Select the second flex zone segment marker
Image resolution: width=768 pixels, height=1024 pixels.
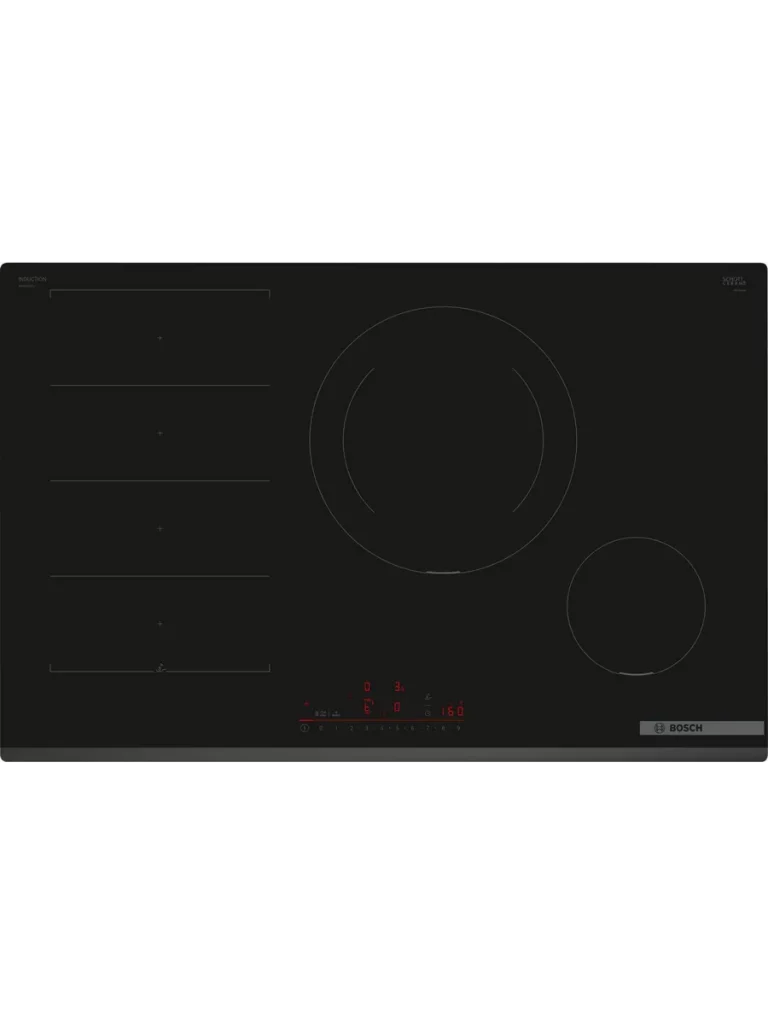click(x=160, y=433)
